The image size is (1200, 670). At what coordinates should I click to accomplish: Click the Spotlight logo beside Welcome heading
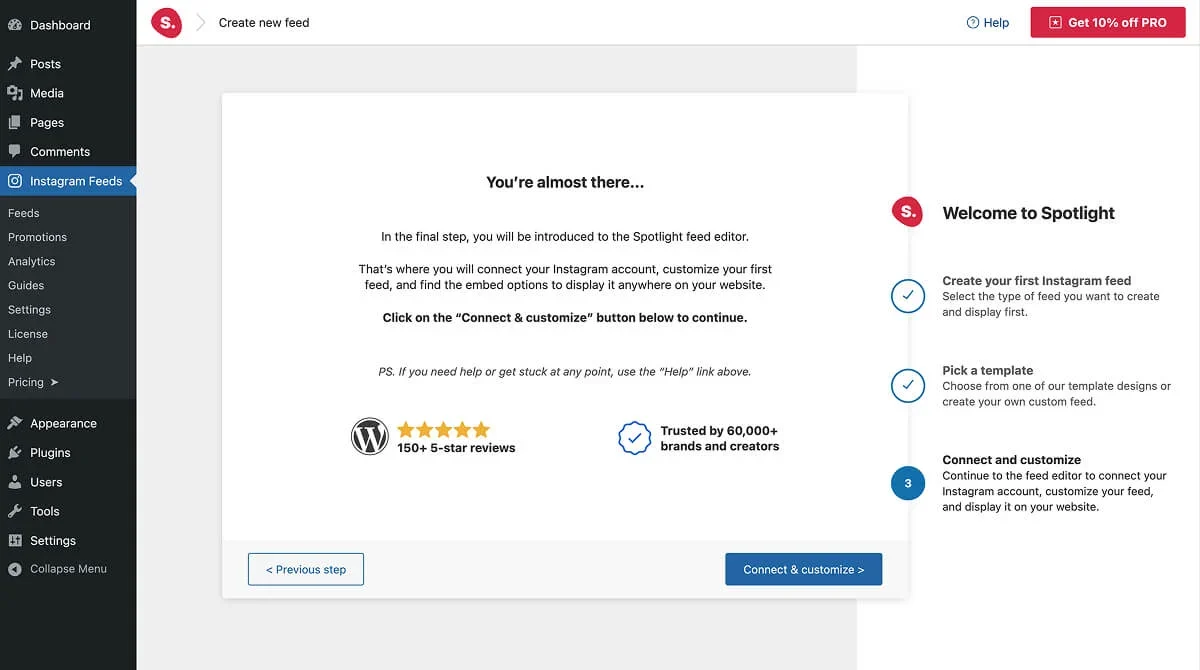pos(907,211)
